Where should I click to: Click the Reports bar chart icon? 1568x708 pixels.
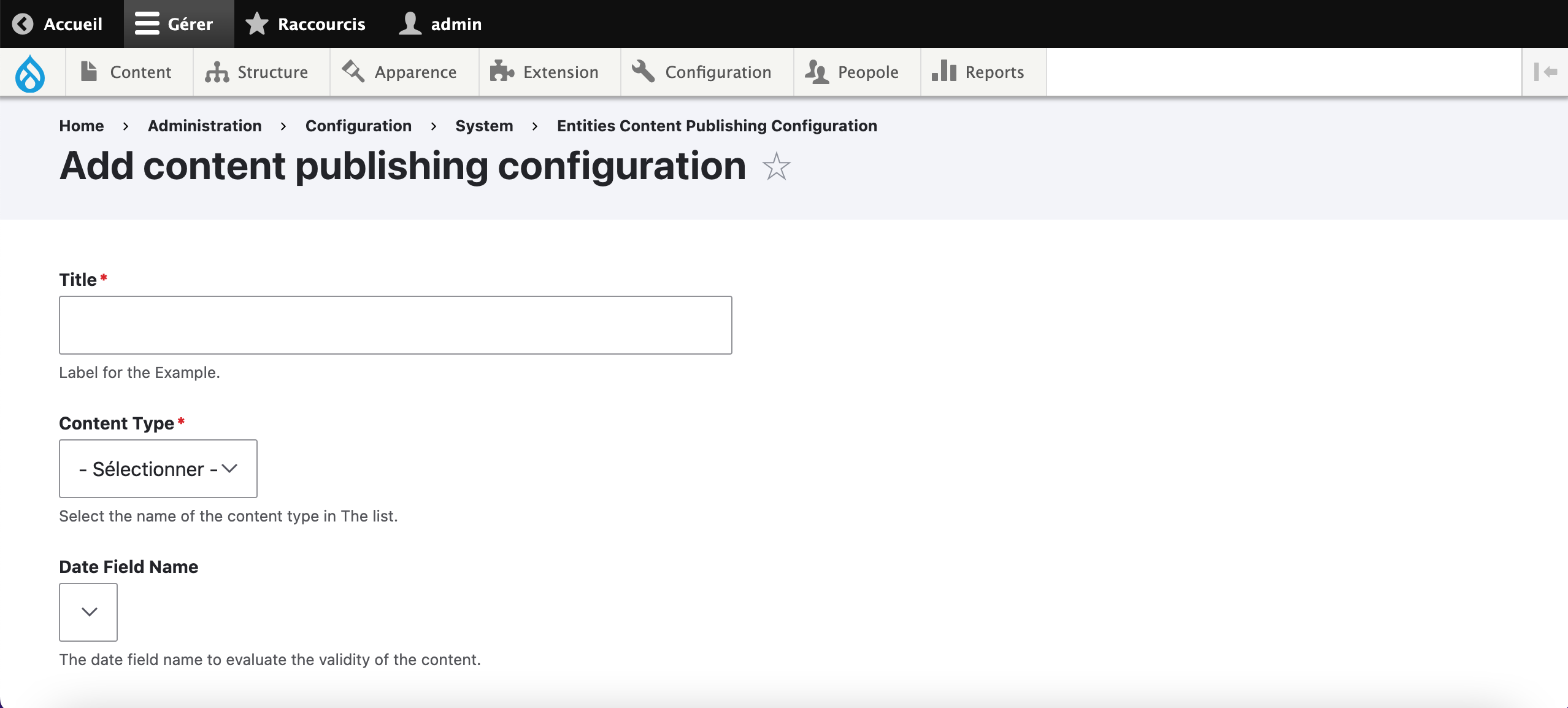[x=944, y=71]
